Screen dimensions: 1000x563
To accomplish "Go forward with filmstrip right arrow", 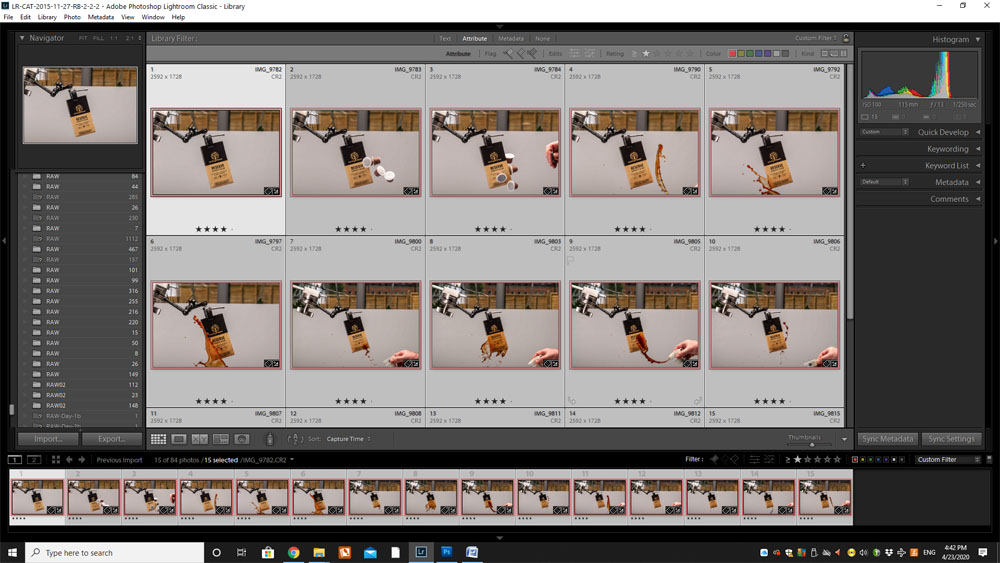I will (82, 459).
